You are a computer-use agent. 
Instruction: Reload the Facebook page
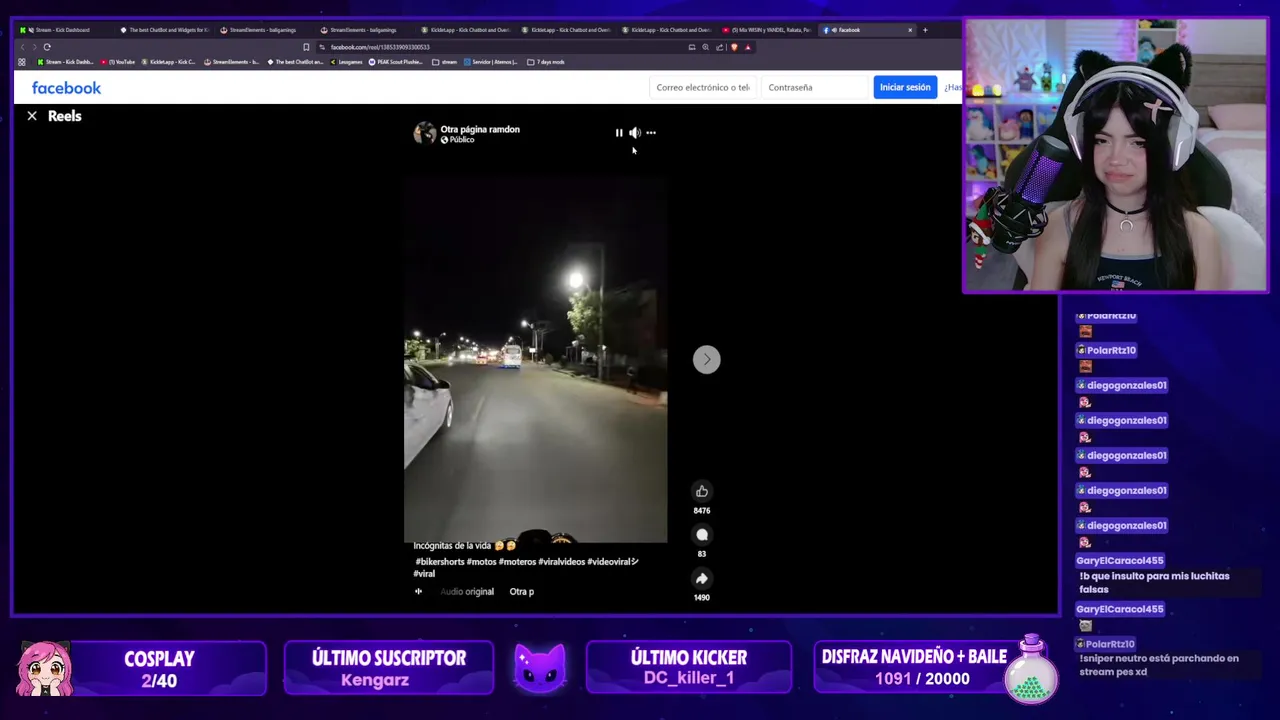tap(47, 47)
